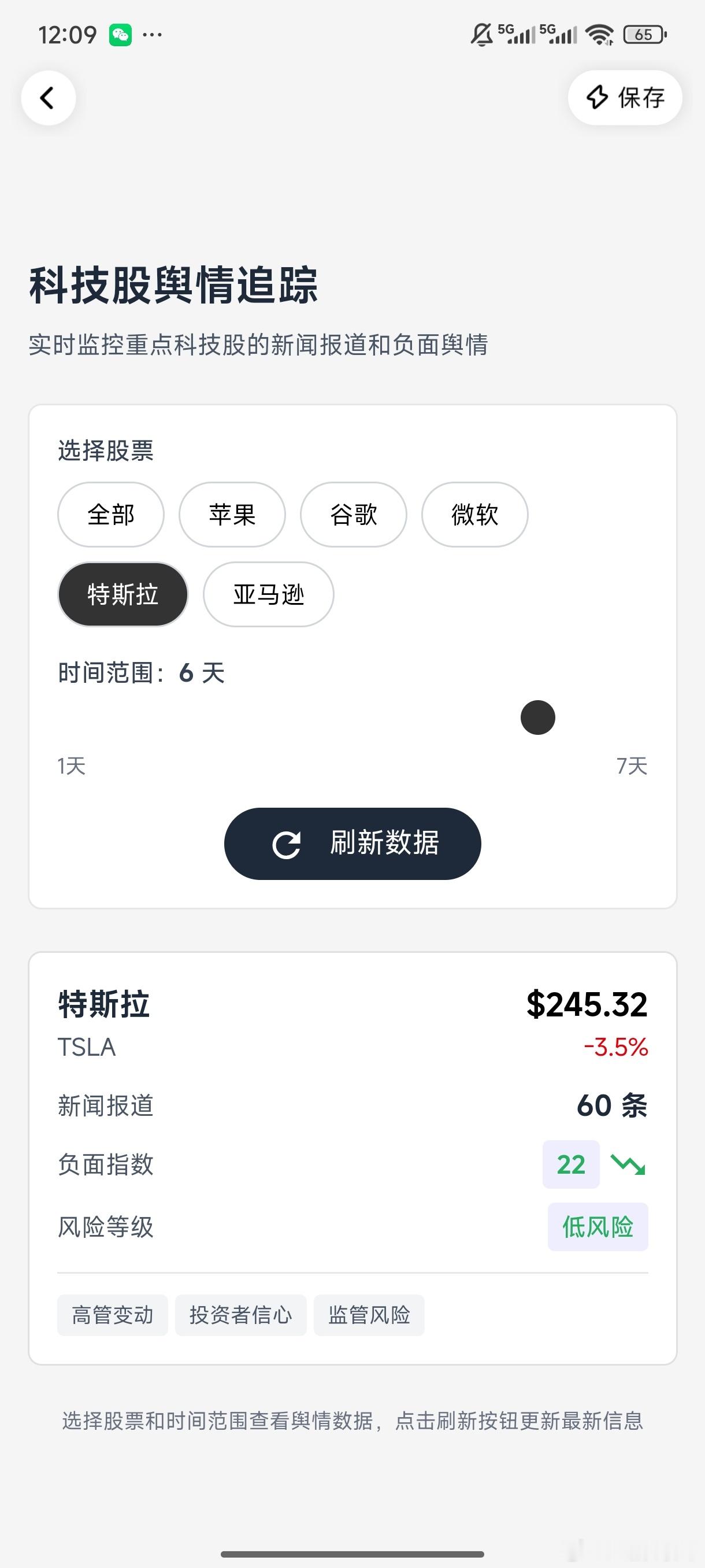Open WeChat notification icon in status bar
Screen dimensions: 705x1568
tap(120, 35)
